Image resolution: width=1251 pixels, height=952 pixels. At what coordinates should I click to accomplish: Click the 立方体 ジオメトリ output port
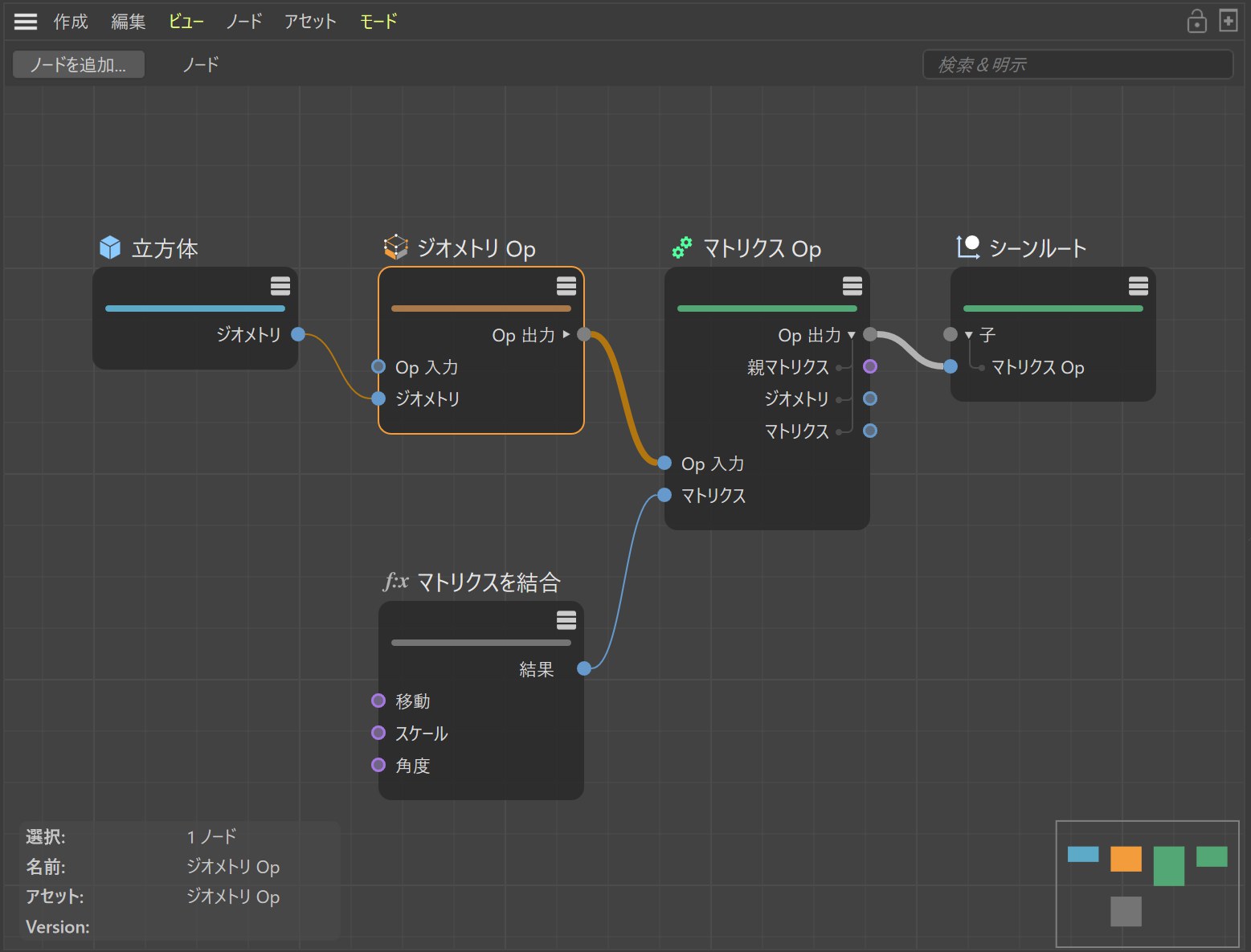point(298,334)
